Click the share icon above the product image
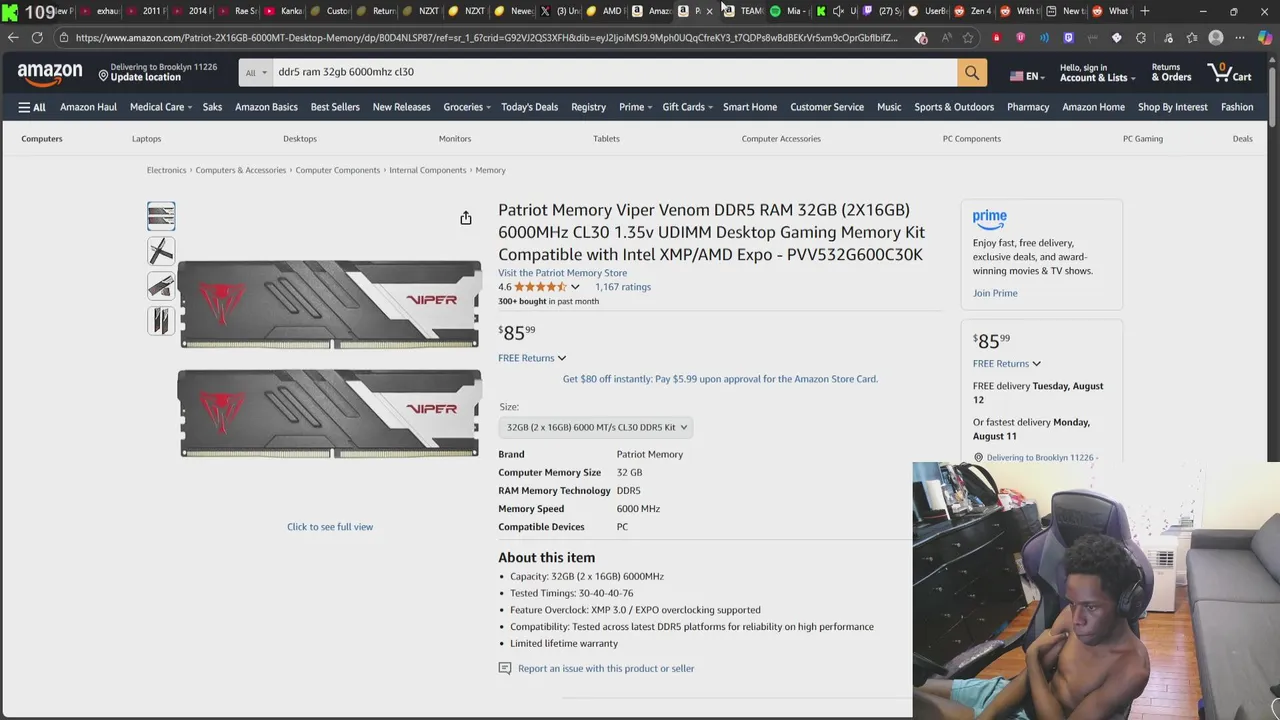Image resolution: width=1280 pixels, height=720 pixels. pyautogui.click(x=466, y=218)
